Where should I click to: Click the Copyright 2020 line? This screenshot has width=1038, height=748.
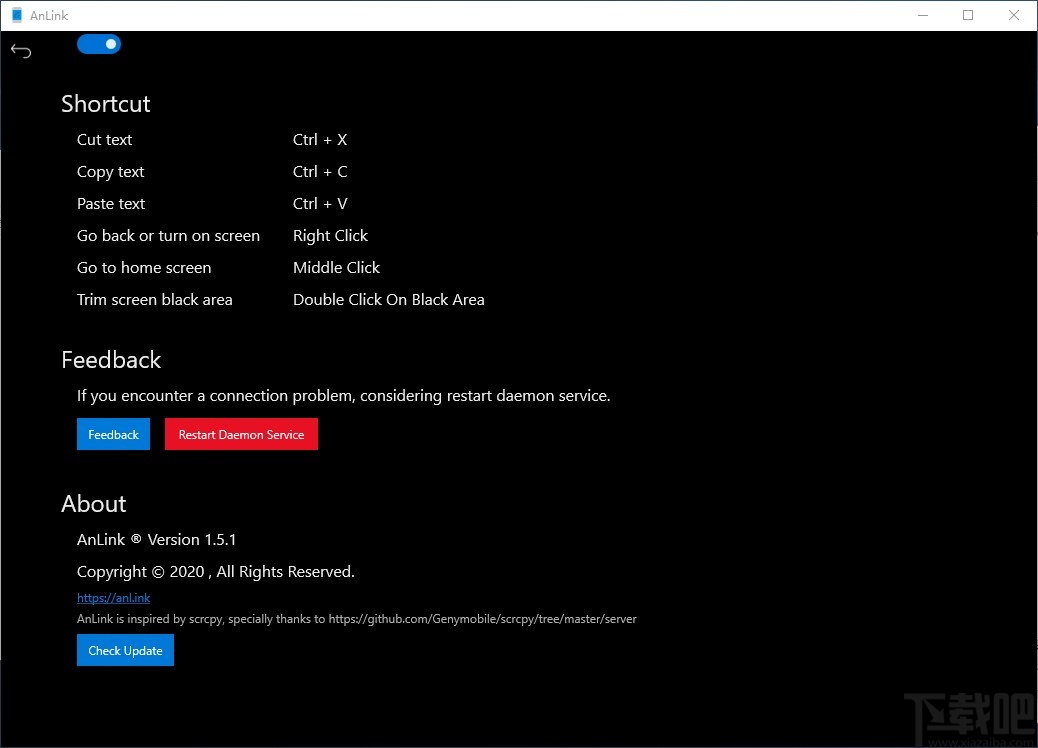(x=216, y=572)
